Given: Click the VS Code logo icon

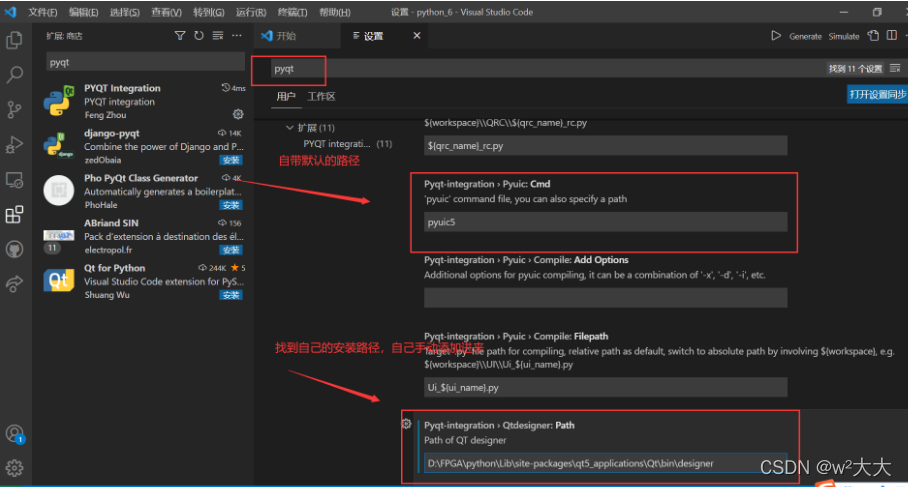Looking at the screenshot, I should click(x=10, y=12).
